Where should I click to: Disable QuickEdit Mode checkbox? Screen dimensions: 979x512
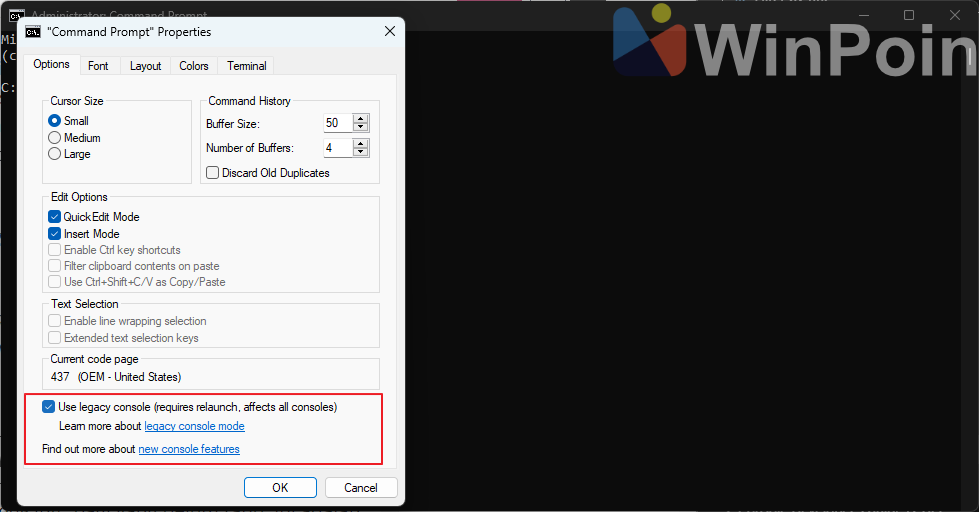pos(55,217)
